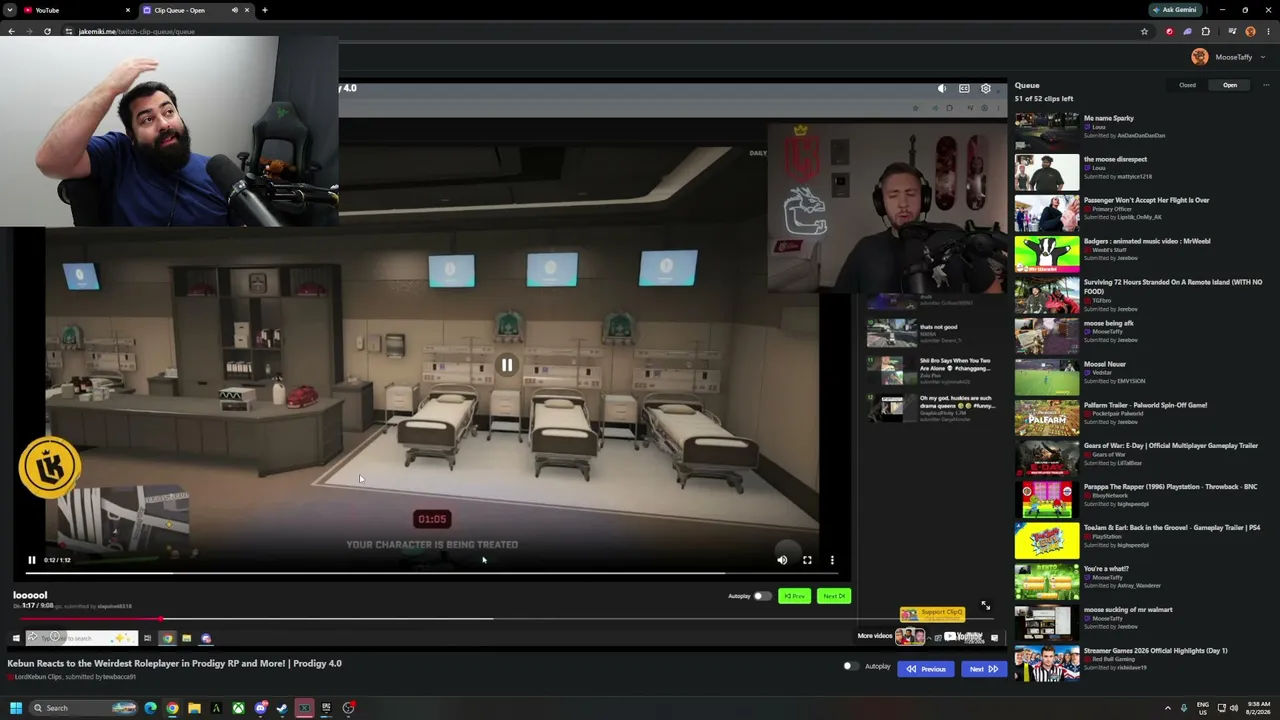Bookmark this page with the star icon
This screenshot has width=1280, height=720.
[1144, 31]
